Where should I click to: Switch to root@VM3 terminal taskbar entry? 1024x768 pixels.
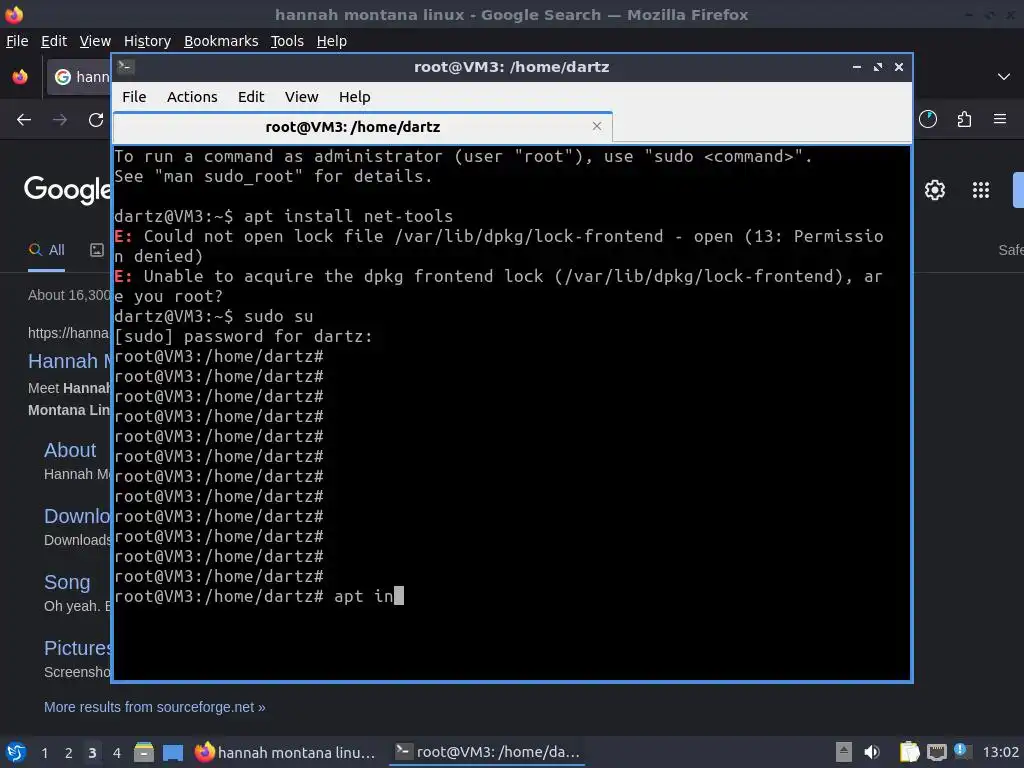click(x=488, y=752)
